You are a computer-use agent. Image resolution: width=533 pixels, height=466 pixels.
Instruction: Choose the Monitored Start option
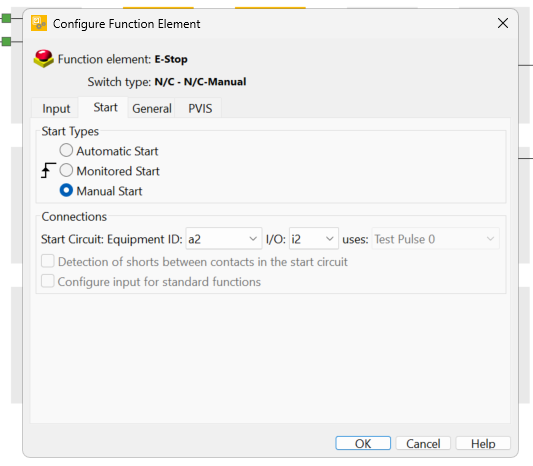[x=66, y=170]
